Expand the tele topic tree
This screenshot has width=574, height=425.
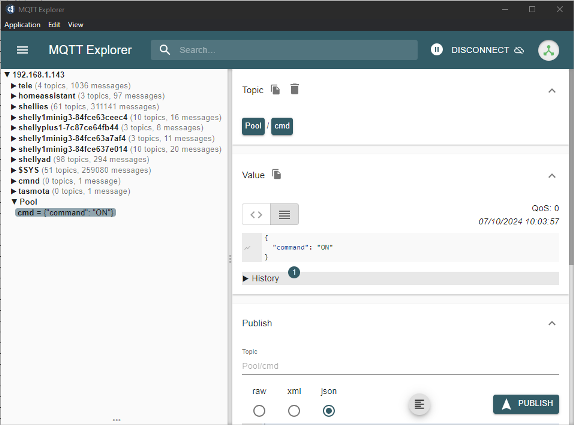(x=14, y=86)
